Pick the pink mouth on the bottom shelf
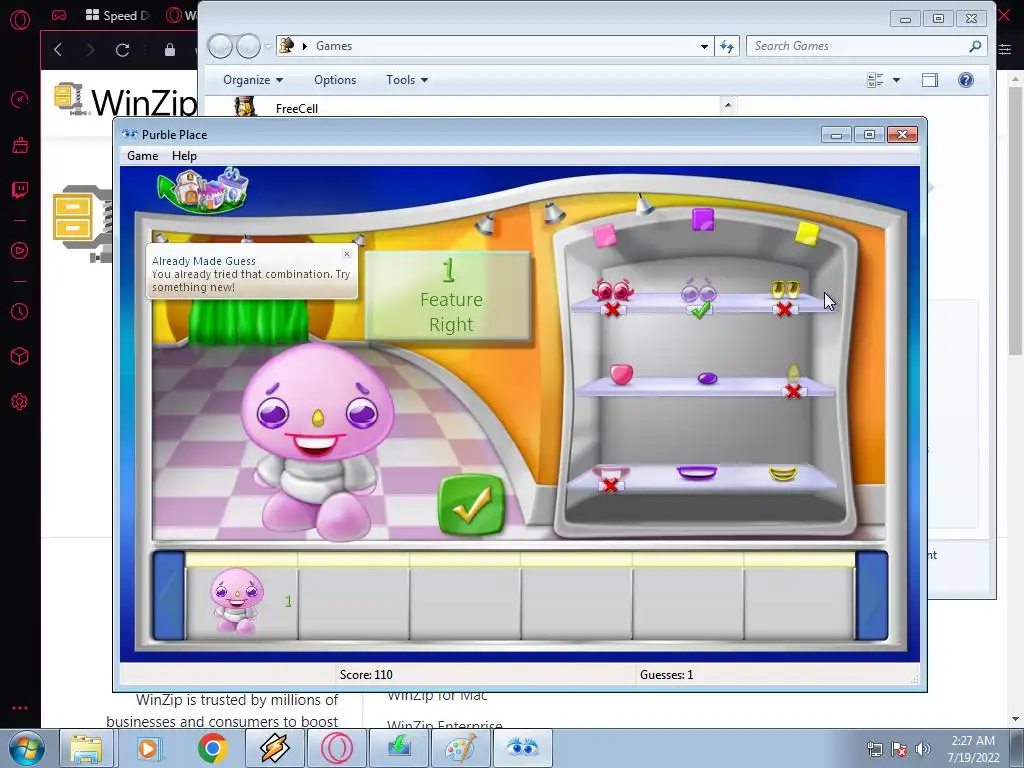This screenshot has height=768, width=1024. [x=611, y=473]
